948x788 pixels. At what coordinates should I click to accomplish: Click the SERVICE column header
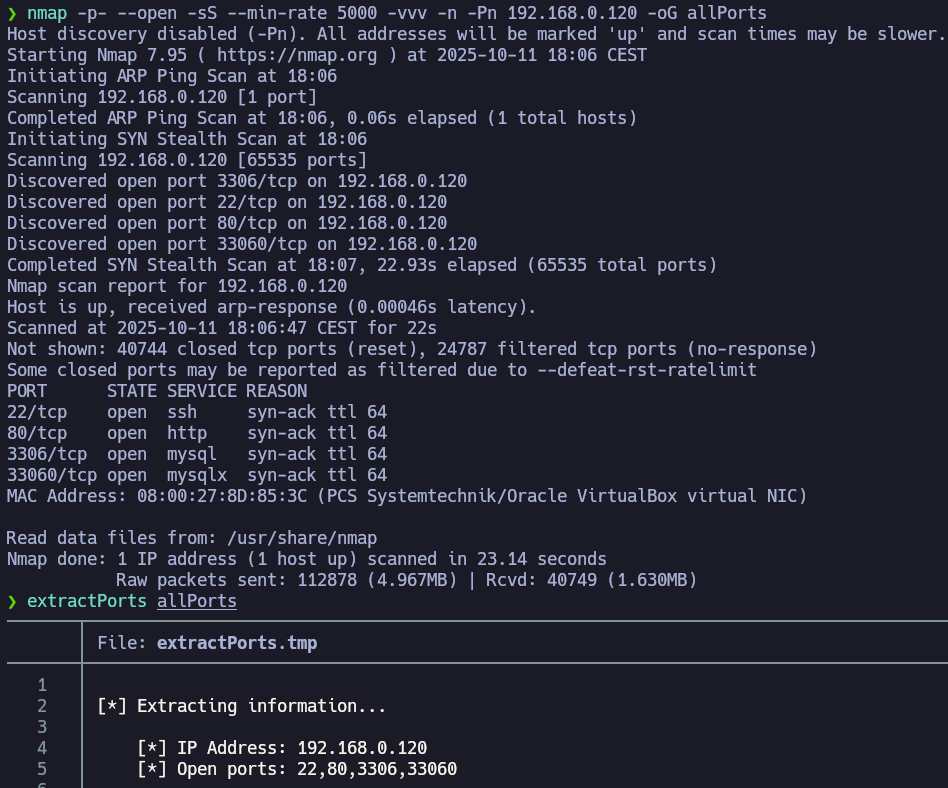(202, 391)
